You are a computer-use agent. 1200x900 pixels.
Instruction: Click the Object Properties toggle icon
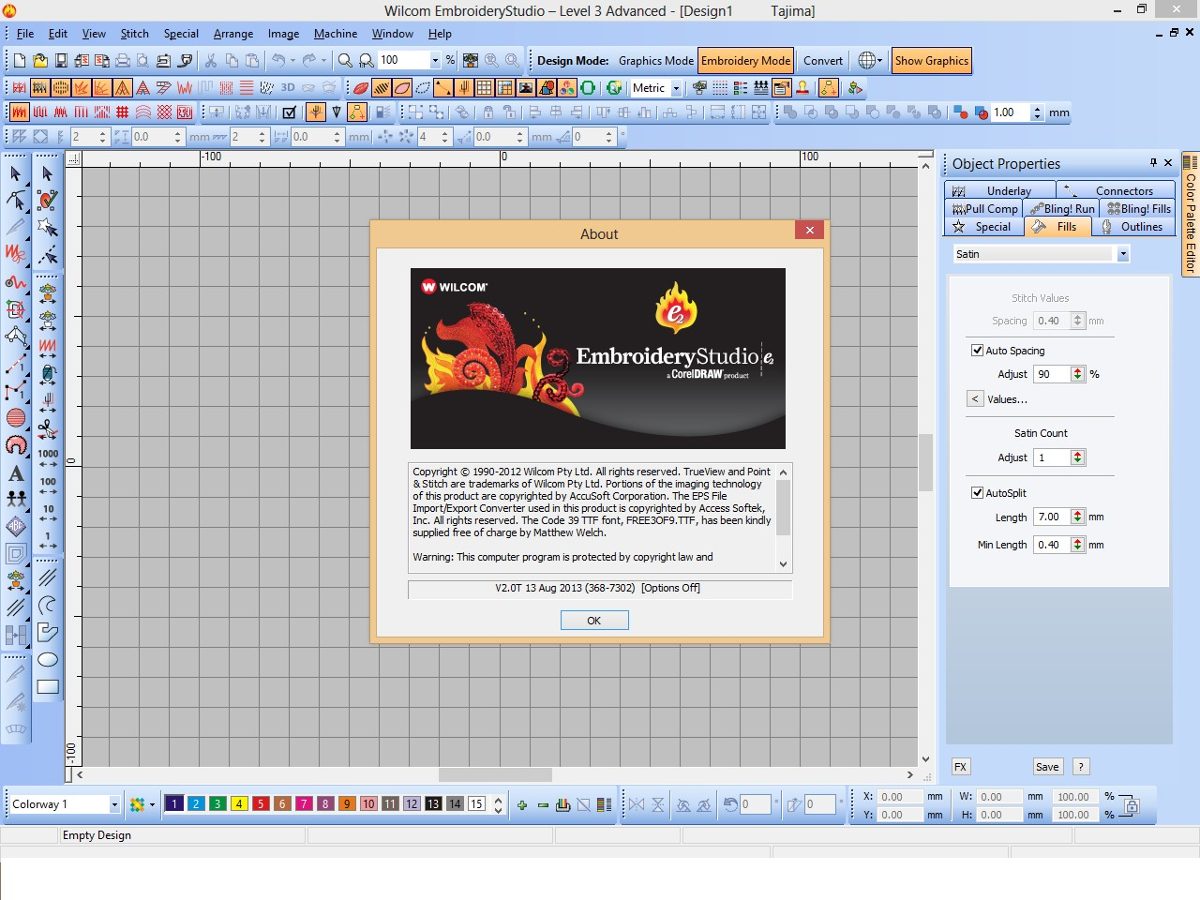[780, 88]
